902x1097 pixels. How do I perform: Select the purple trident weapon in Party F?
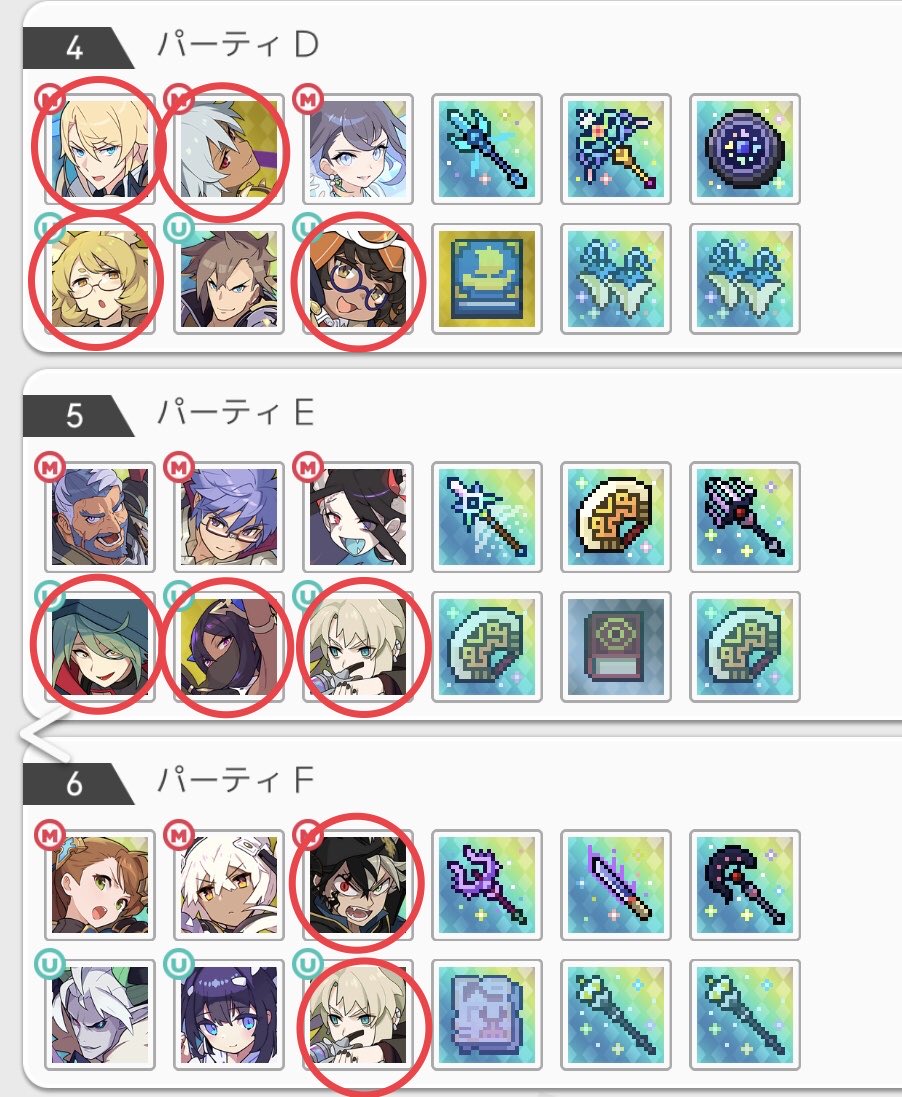click(487, 885)
